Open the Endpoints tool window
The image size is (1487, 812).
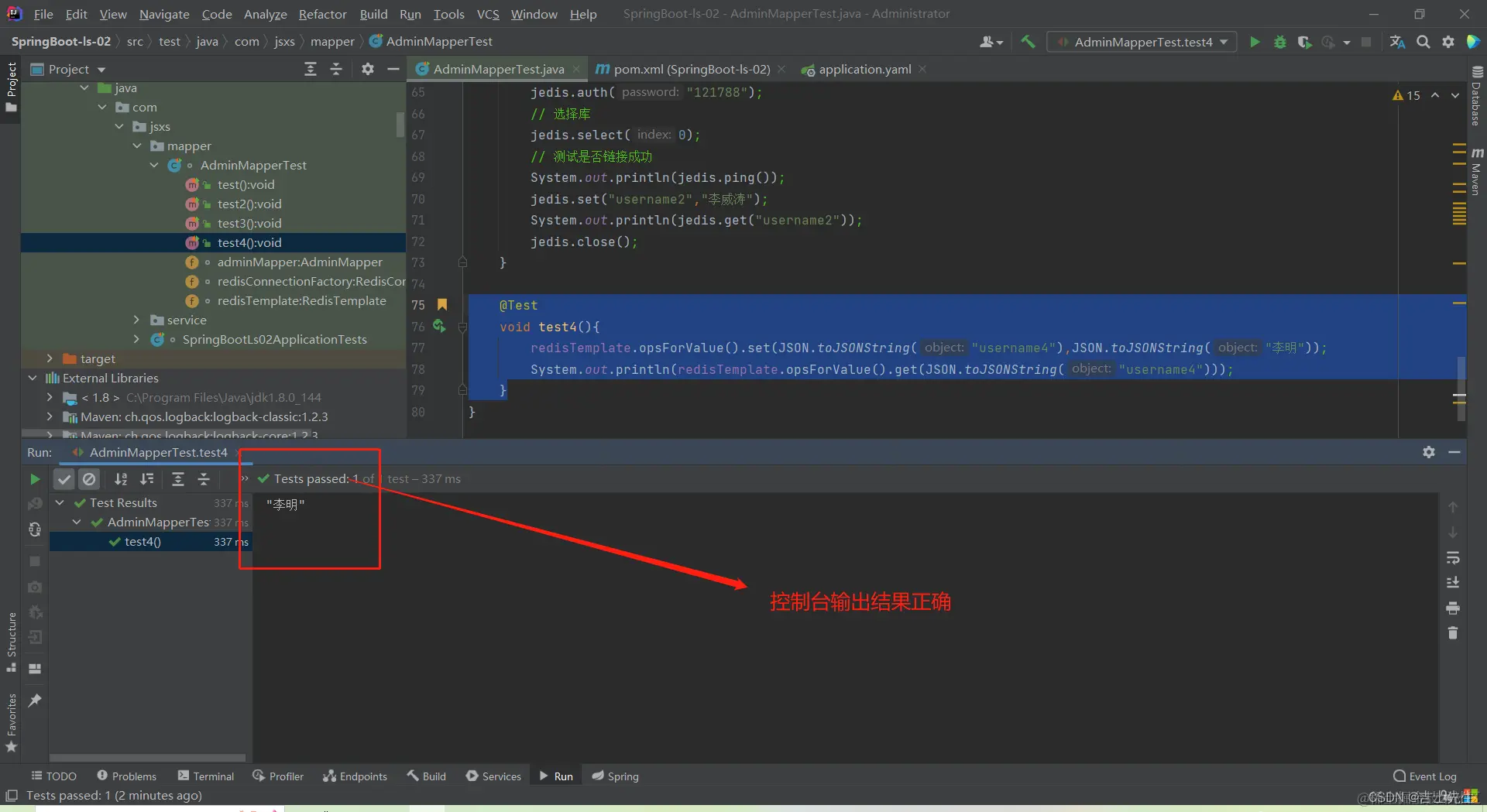355,776
